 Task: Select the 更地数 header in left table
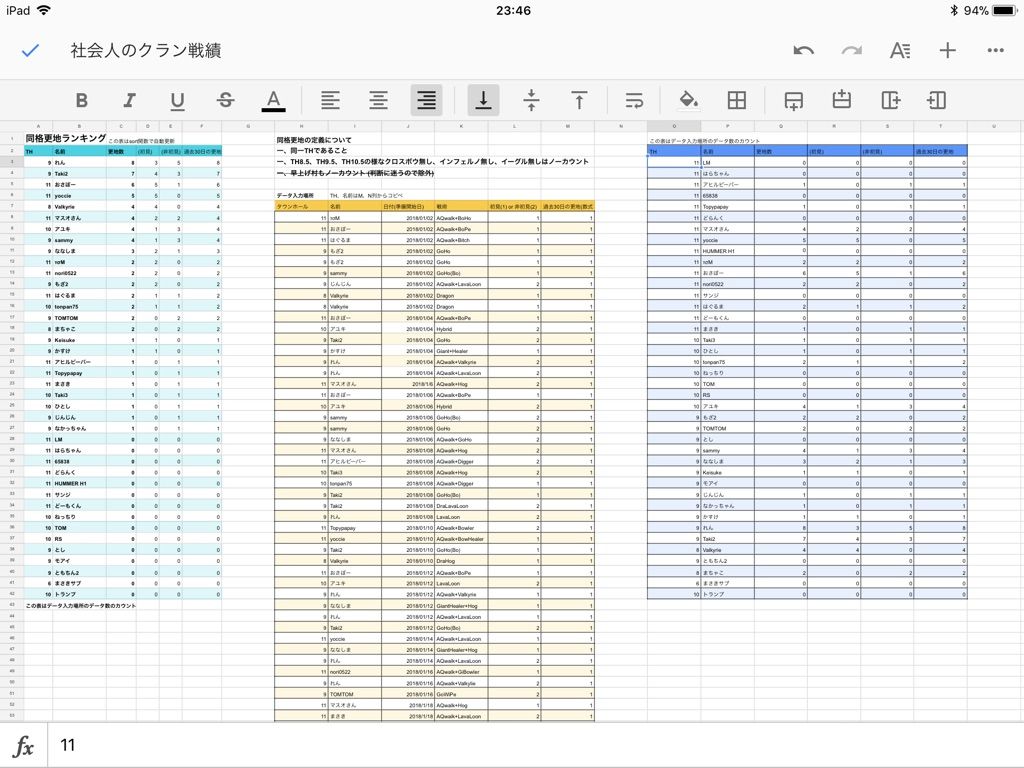pos(121,151)
